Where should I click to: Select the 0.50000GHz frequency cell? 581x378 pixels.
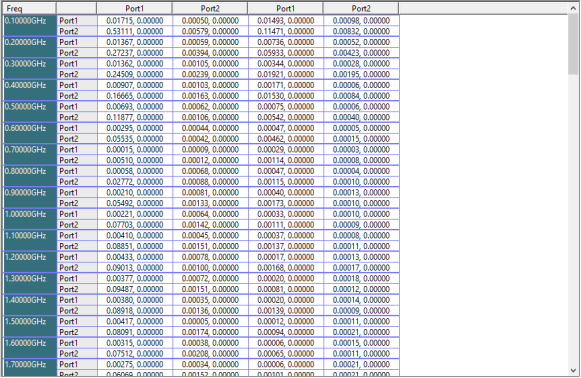click(30, 112)
